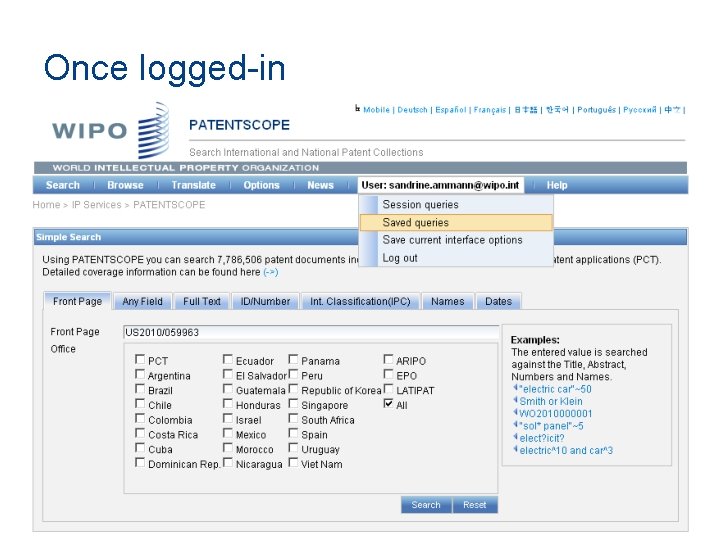The width and height of the screenshot is (720, 540).
Task: Uncheck the All offices checkbox
Action: coord(388,403)
